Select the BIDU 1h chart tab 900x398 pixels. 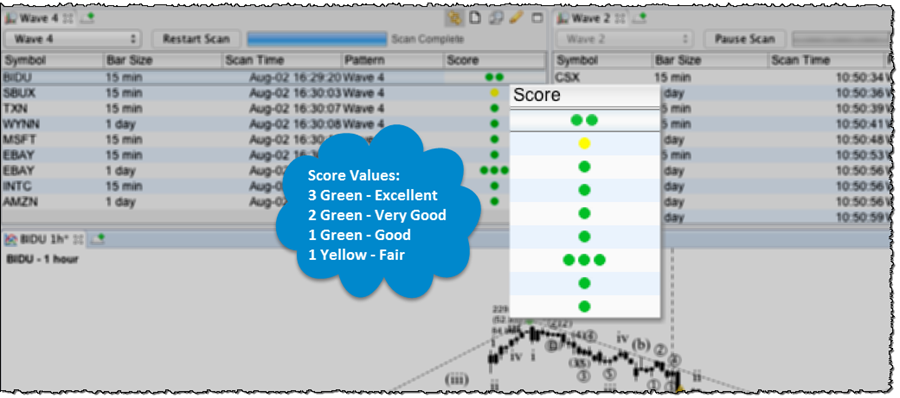coord(43,238)
